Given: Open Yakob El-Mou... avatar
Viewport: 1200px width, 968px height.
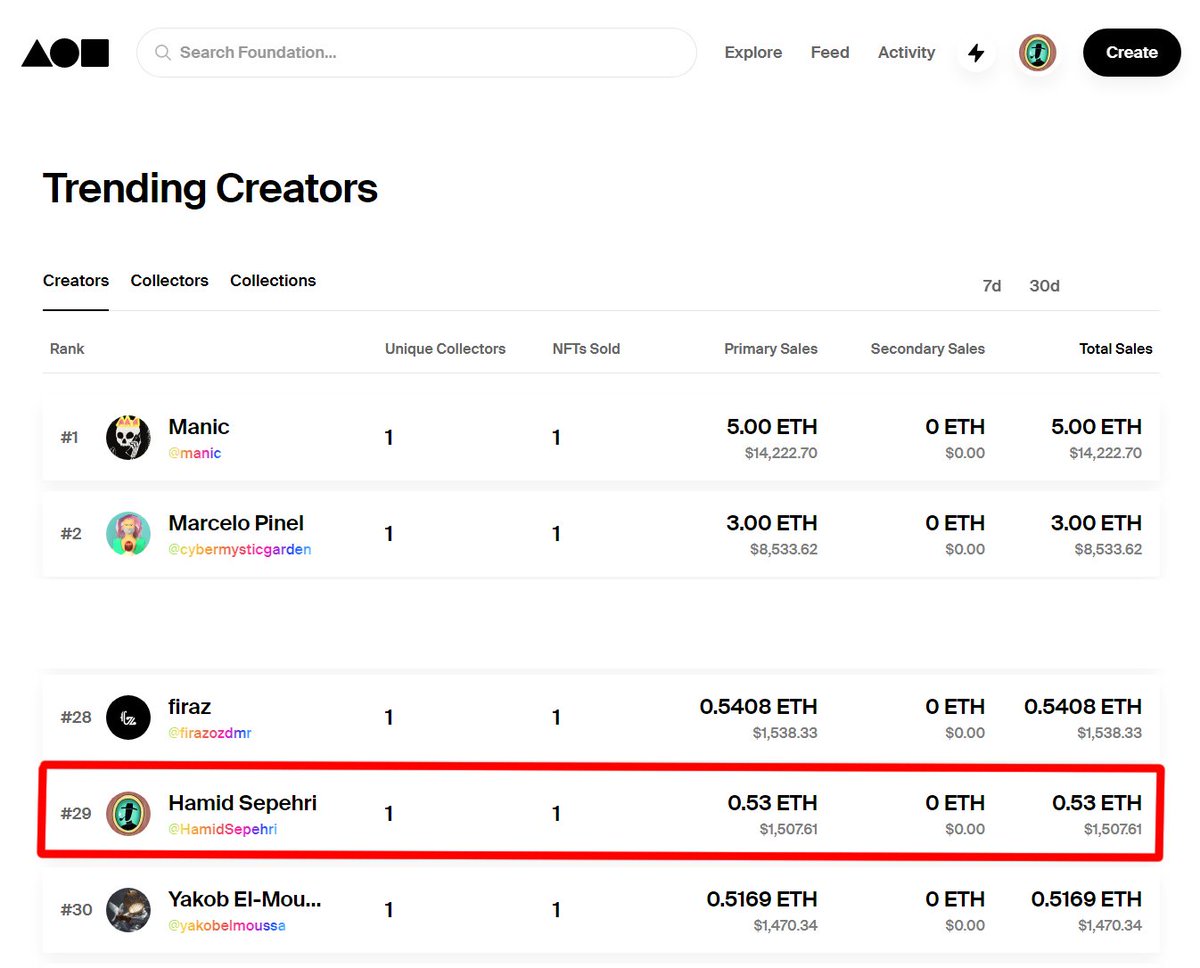Looking at the screenshot, I should click(x=128, y=910).
